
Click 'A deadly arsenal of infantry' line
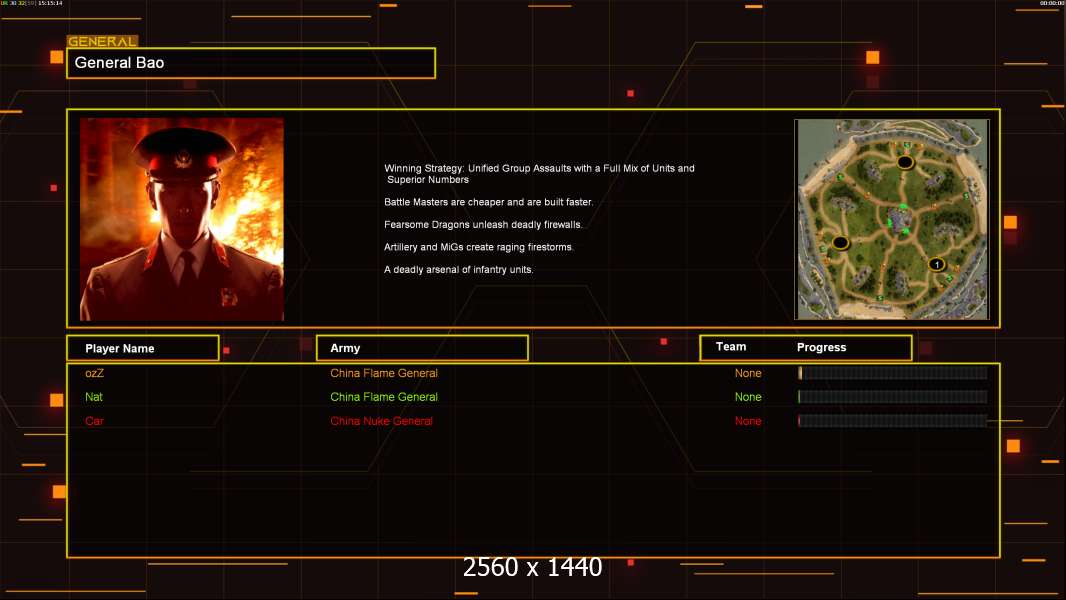458,269
